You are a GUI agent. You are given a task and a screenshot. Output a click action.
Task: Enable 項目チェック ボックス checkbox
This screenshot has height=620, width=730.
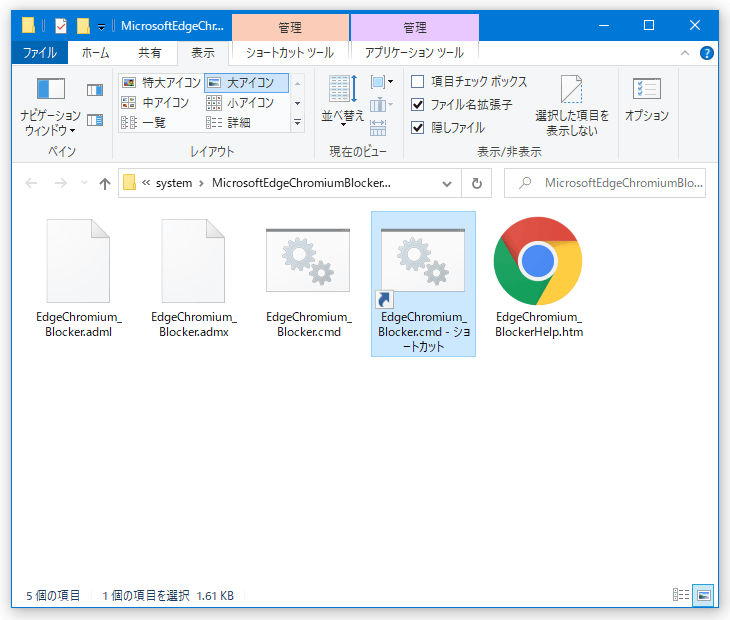[x=418, y=81]
